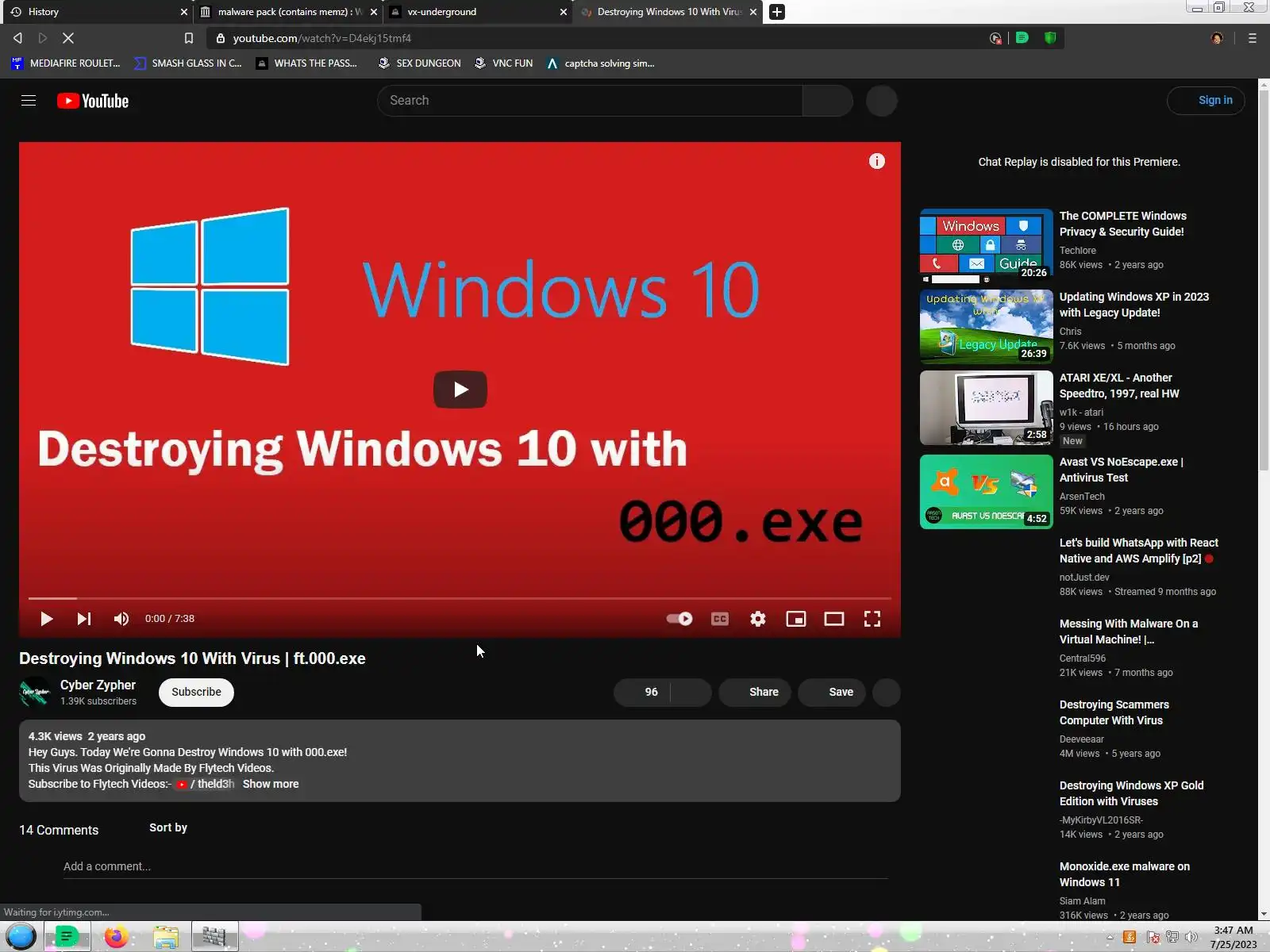Image resolution: width=1270 pixels, height=952 pixels.
Task: Open "Let's build WhatsApp with React Native" video
Action: pyautogui.click(x=1138, y=551)
